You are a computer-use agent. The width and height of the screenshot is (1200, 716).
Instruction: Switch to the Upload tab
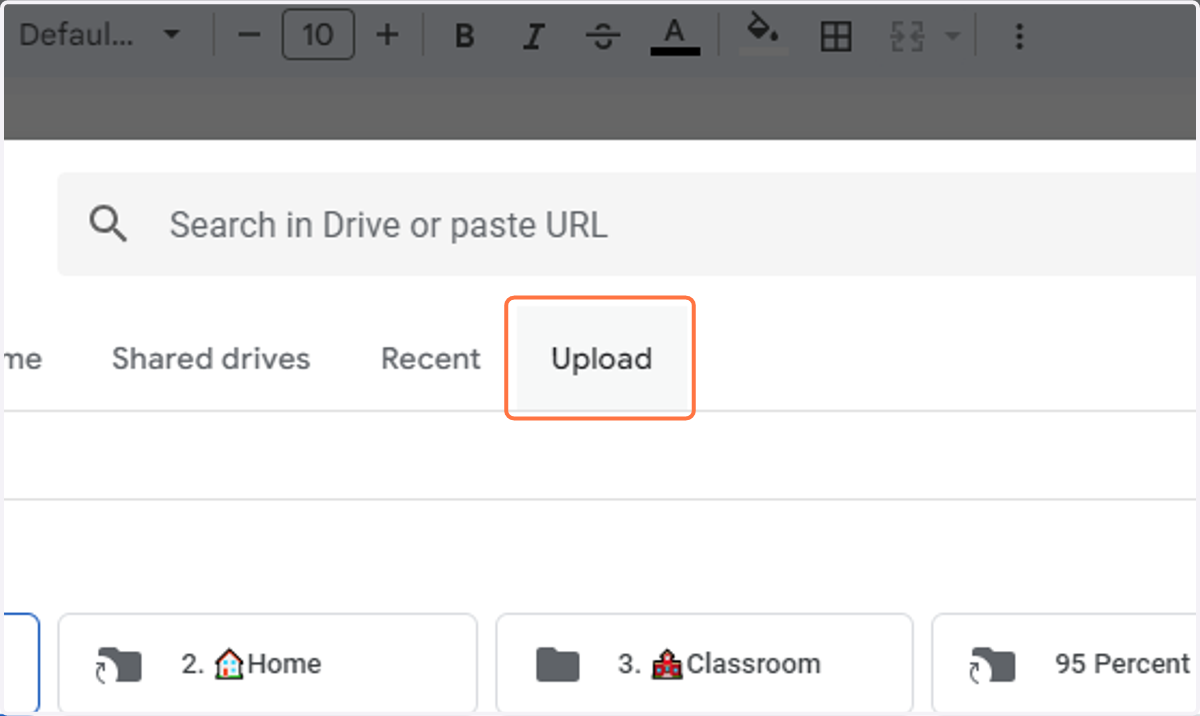pos(601,358)
